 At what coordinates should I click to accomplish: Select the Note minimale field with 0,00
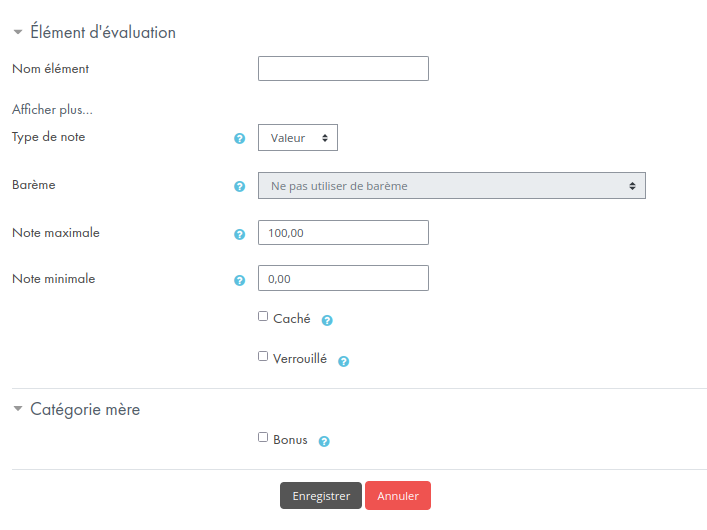click(x=343, y=278)
